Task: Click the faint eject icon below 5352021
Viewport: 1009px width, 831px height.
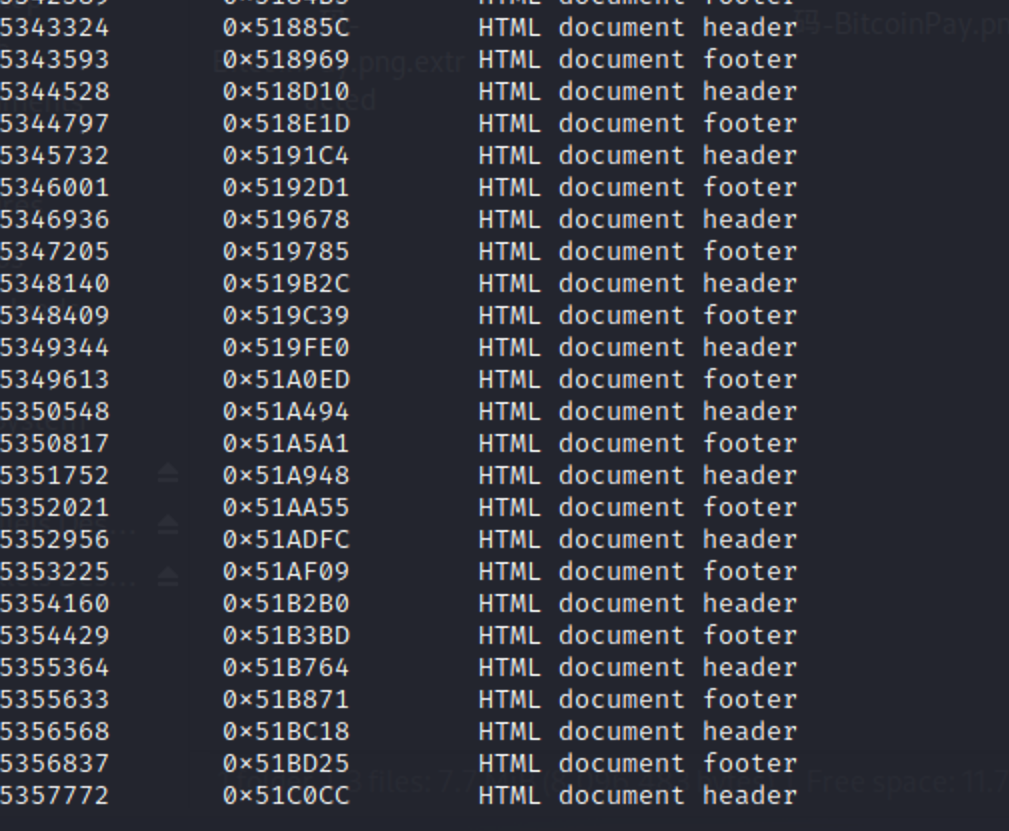Action: [168, 524]
